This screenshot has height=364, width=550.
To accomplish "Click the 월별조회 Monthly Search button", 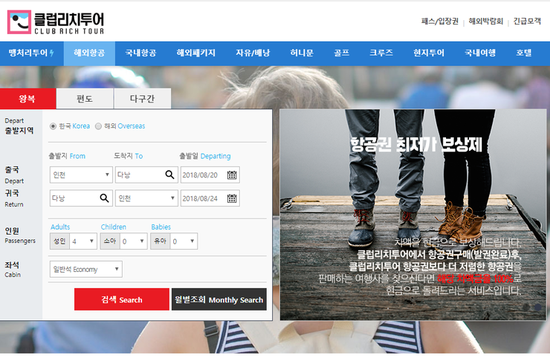I will click(219, 299).
